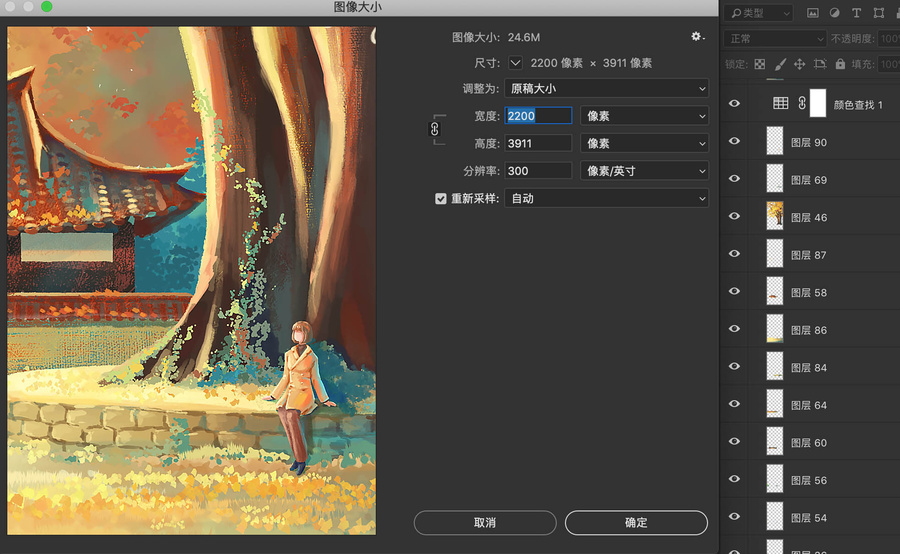The image size is (900, 554).
Task: Select layer name 图层 64
Action: (x=809, y=405)
